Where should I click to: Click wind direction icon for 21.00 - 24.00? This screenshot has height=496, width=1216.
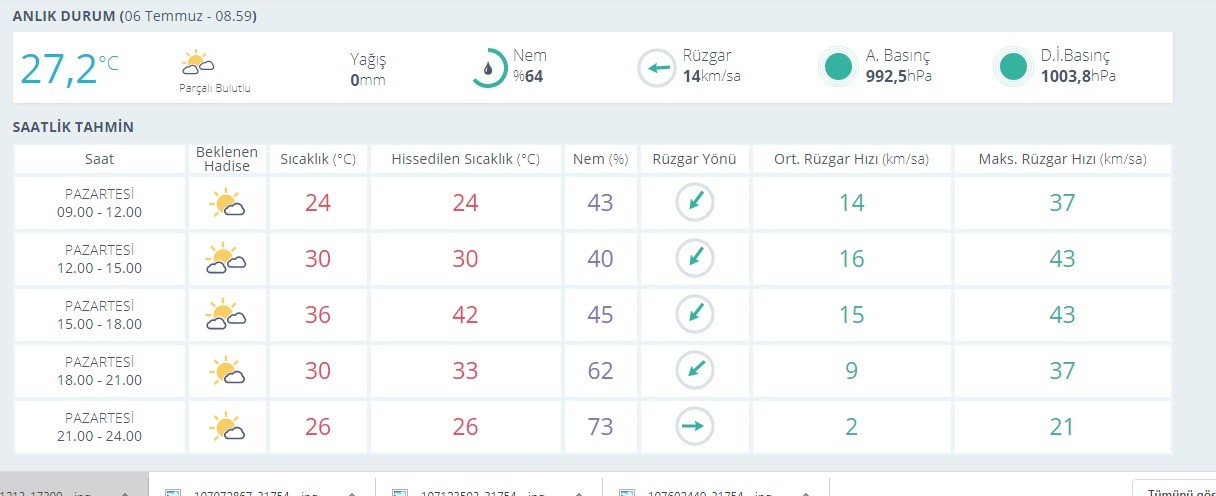pyautogui.click(x=694, y=427)
